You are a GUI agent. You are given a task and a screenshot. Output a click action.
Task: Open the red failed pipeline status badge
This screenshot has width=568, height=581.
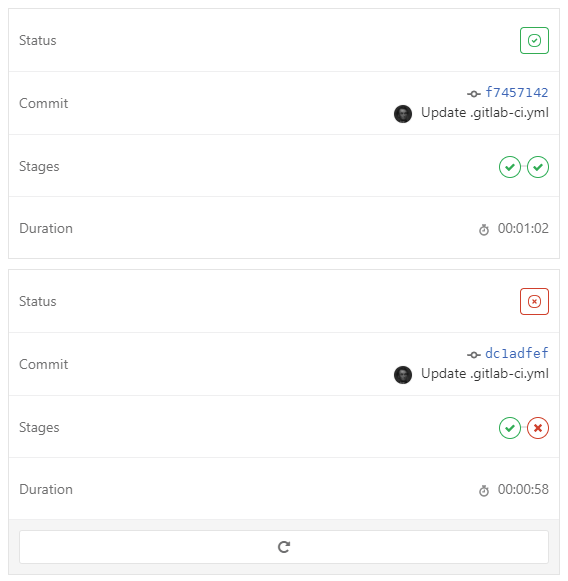coord(534,301)
